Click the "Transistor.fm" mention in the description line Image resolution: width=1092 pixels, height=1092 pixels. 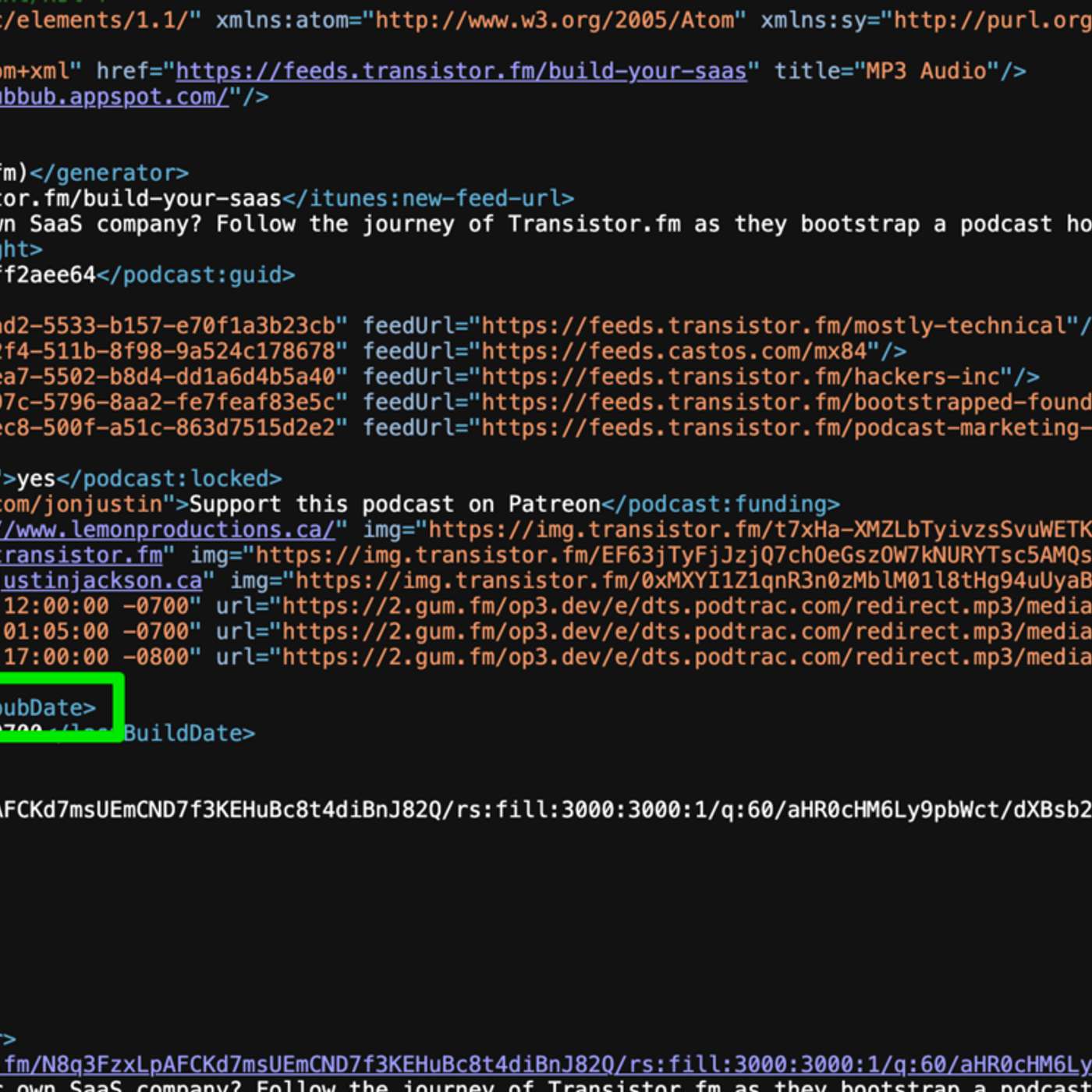point(594,224)
